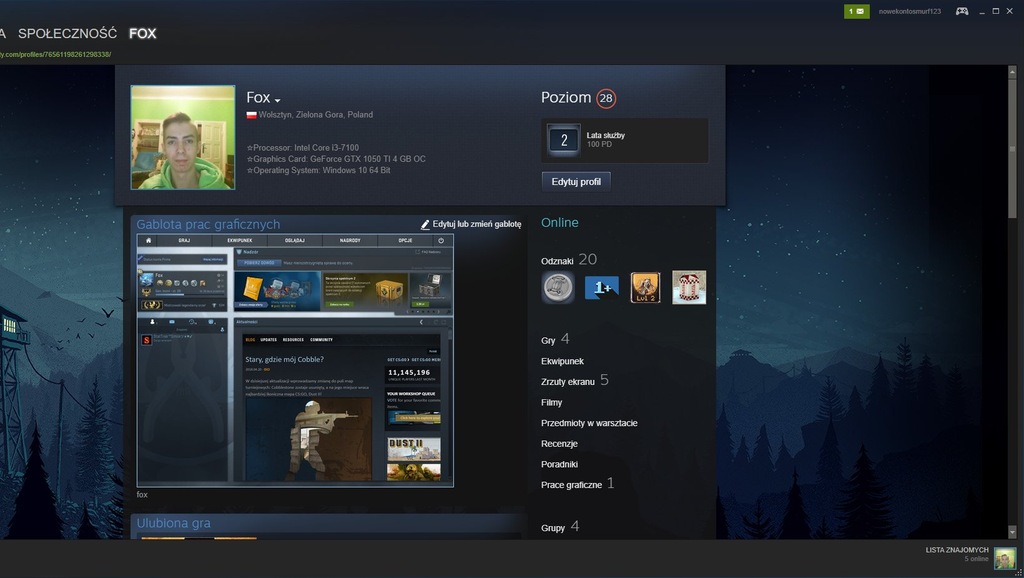The width and height of the screenshot is (1024, 578).
Task: Open the Ekwipunek inventory link
Action: click(562, 361)
